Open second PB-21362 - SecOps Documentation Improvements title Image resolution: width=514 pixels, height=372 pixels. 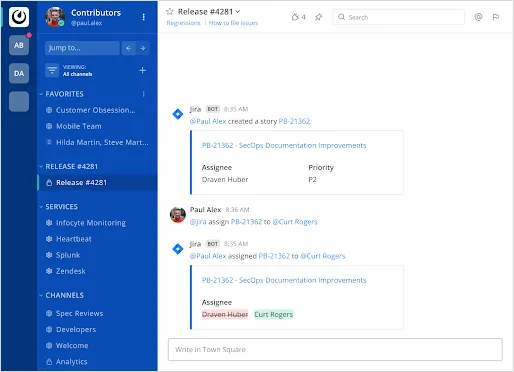tap(284, 280)
